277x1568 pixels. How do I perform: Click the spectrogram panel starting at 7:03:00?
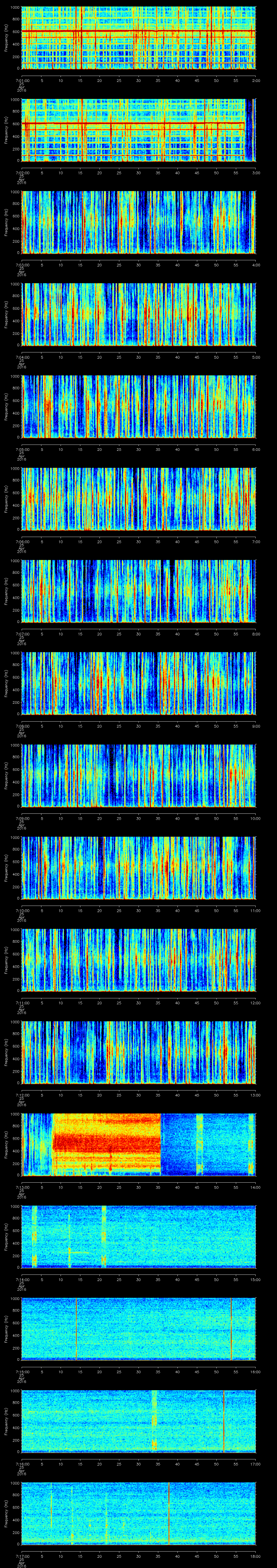coord(139,222)
